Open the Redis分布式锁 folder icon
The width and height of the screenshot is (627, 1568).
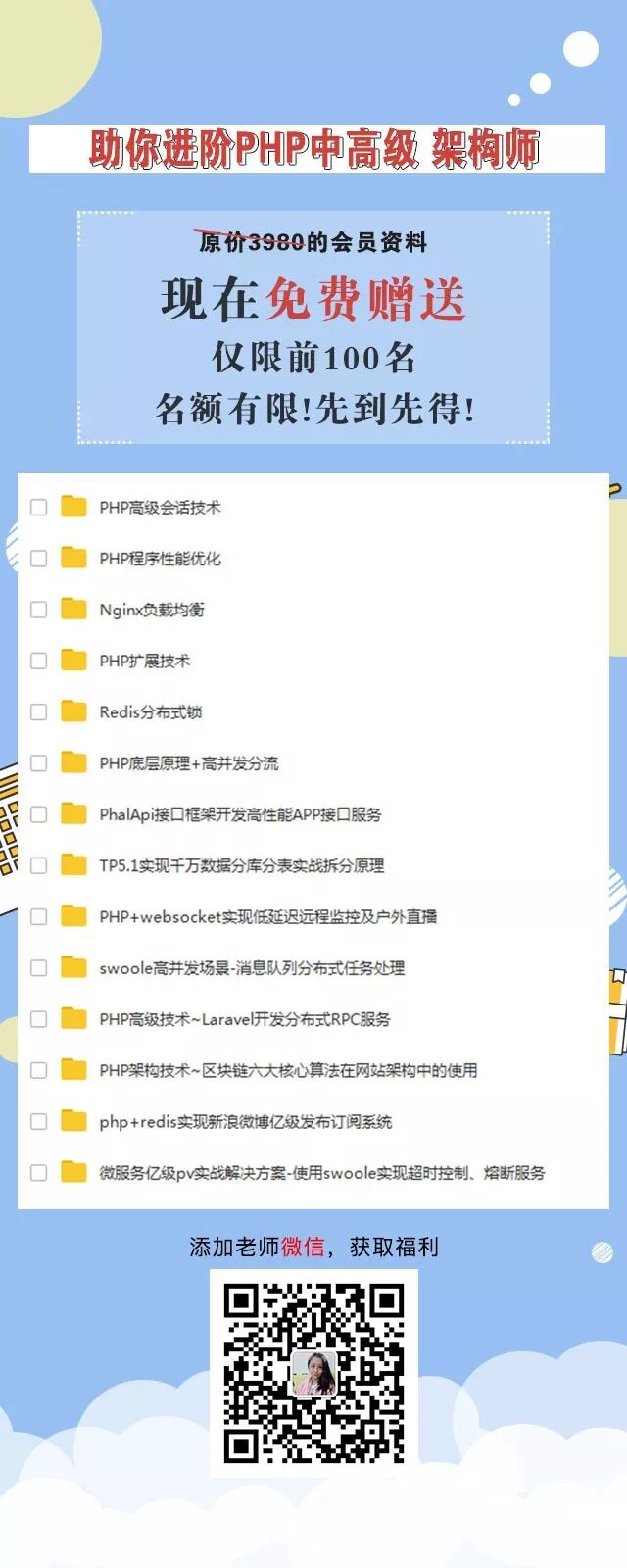coord(73,710)
